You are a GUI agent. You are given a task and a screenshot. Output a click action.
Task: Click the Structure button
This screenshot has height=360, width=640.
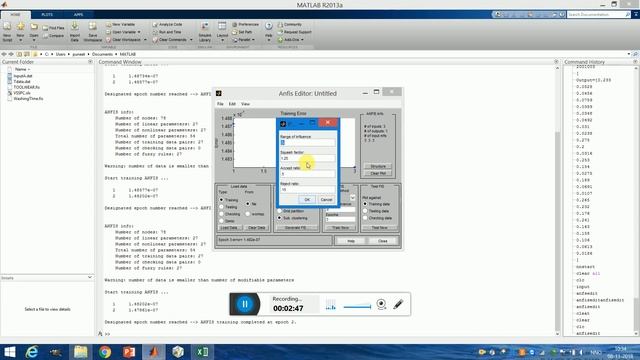pyautogui.click(x=378, y=166)
